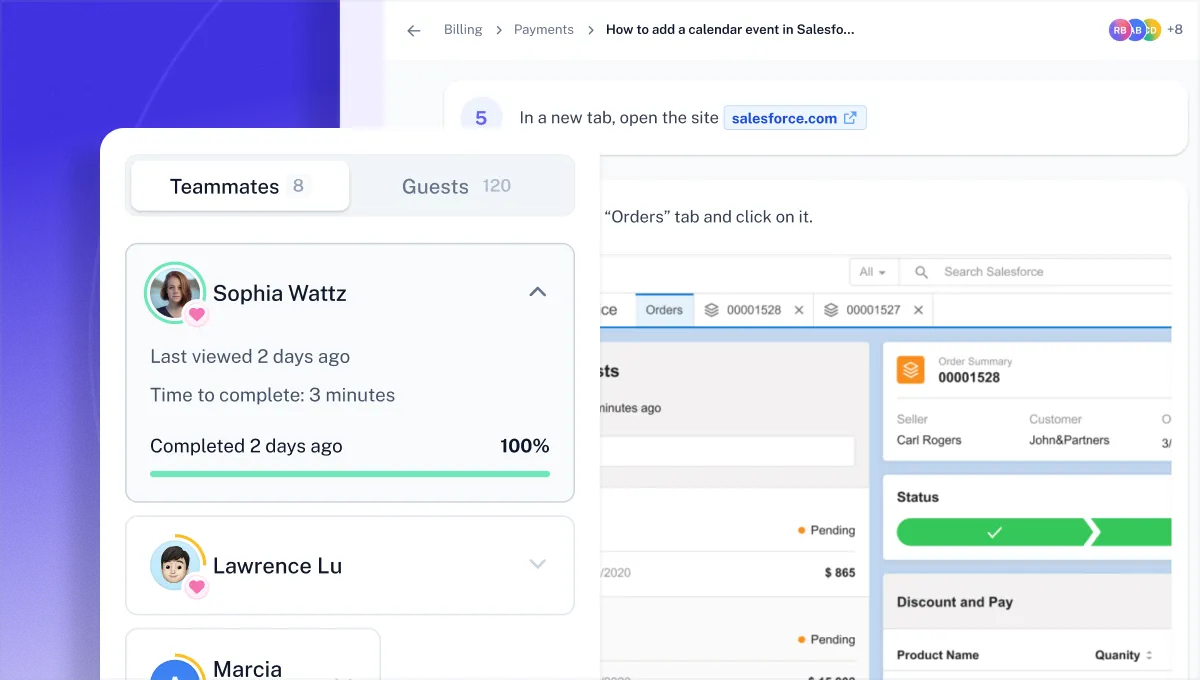Viewport: 1200px width, 680px height.
Task: Click the back arrow in the breadcrumb bar
Action: (413, 30)
